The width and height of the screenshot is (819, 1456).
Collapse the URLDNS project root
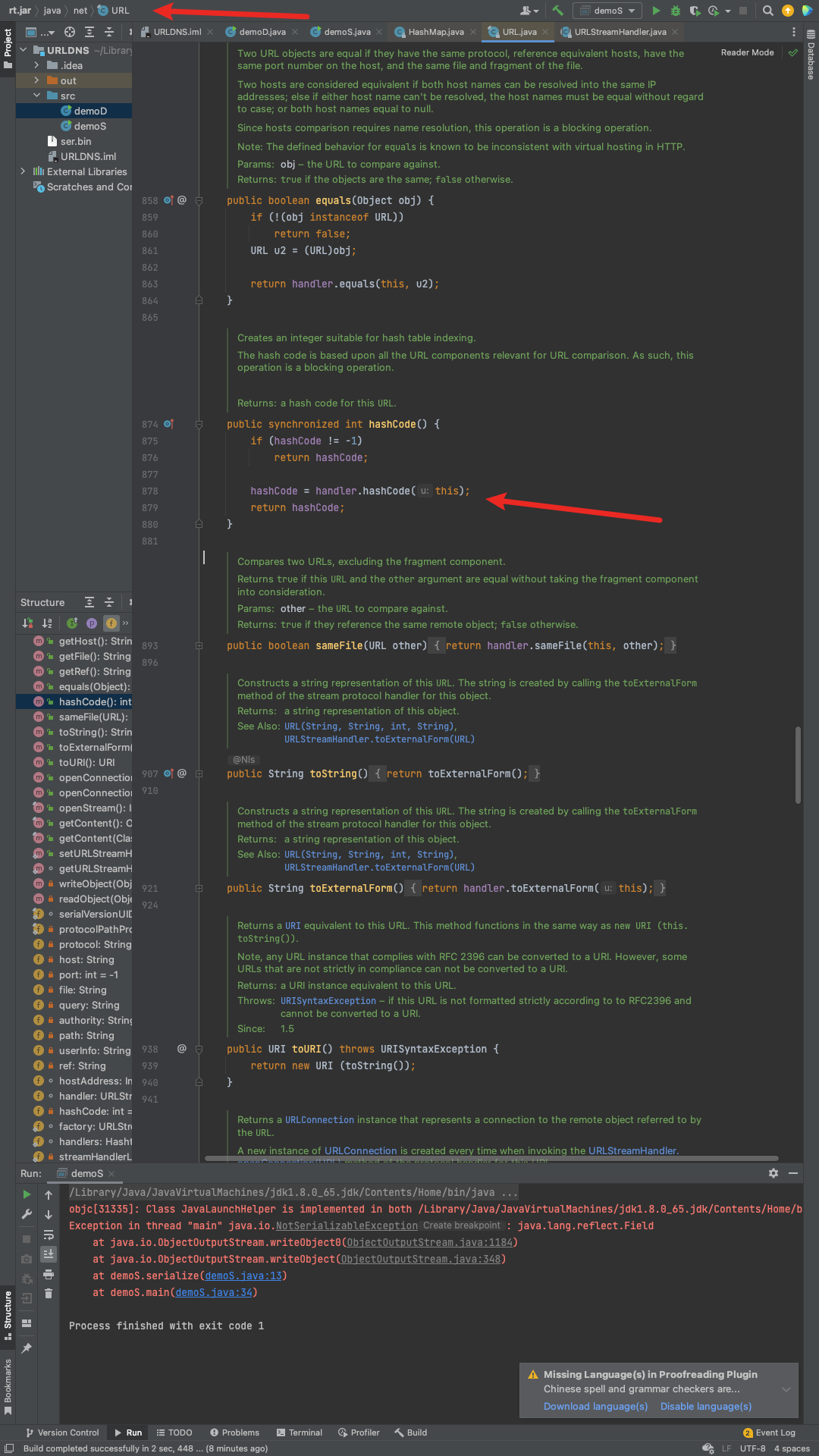[x=23, y=50]
